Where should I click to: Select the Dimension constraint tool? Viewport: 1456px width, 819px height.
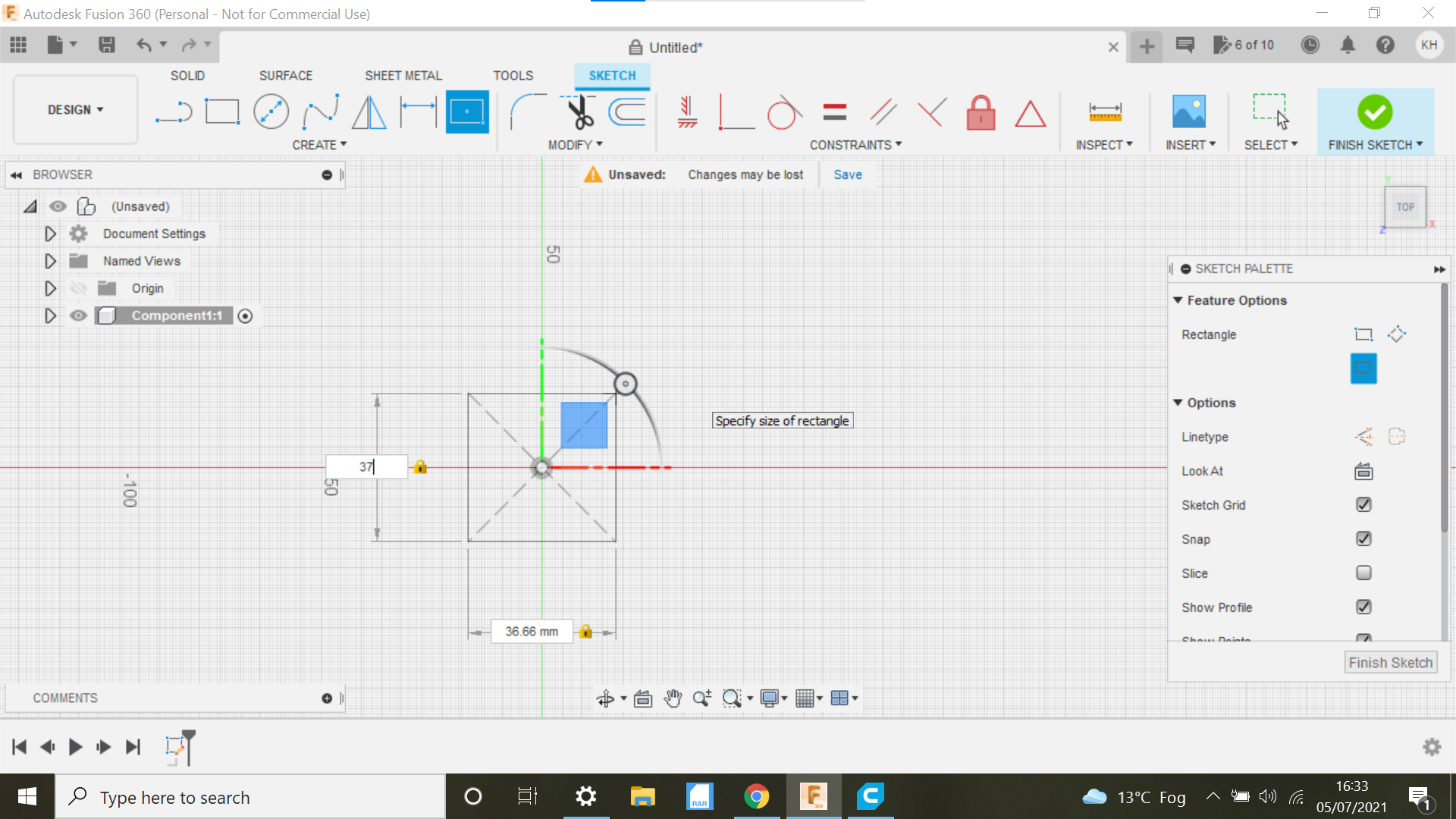tap(1105, 112)
